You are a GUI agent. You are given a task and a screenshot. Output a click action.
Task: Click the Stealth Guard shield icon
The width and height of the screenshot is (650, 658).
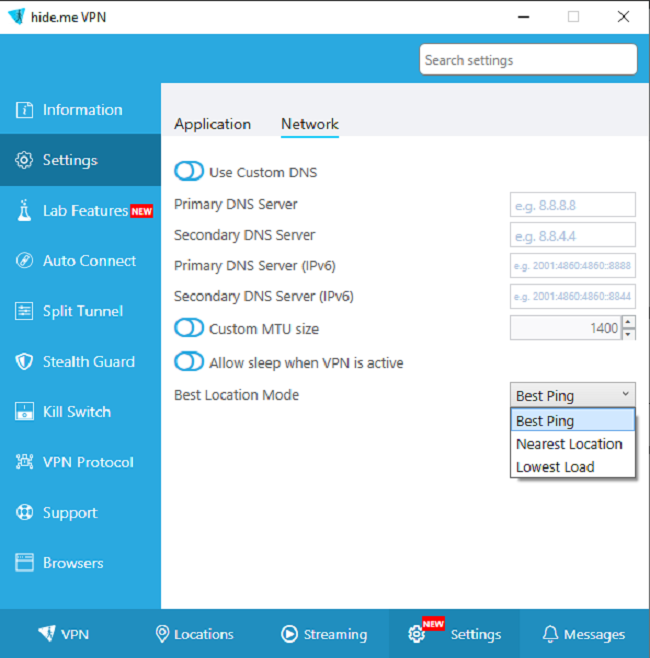(x=24, y=361)
